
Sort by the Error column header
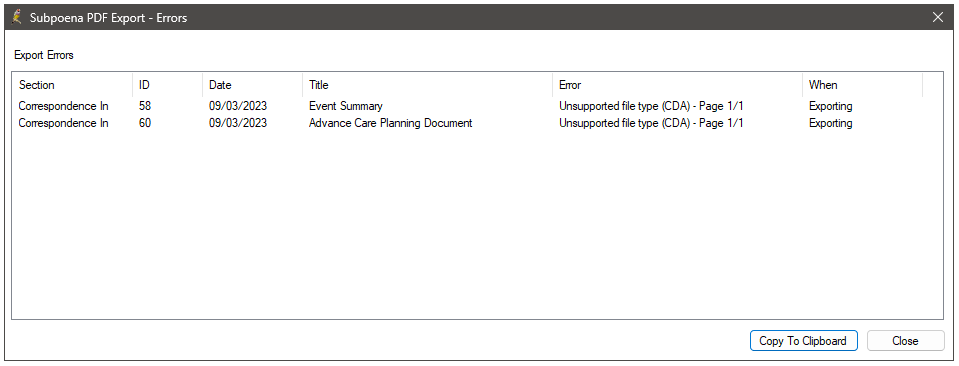677,85
